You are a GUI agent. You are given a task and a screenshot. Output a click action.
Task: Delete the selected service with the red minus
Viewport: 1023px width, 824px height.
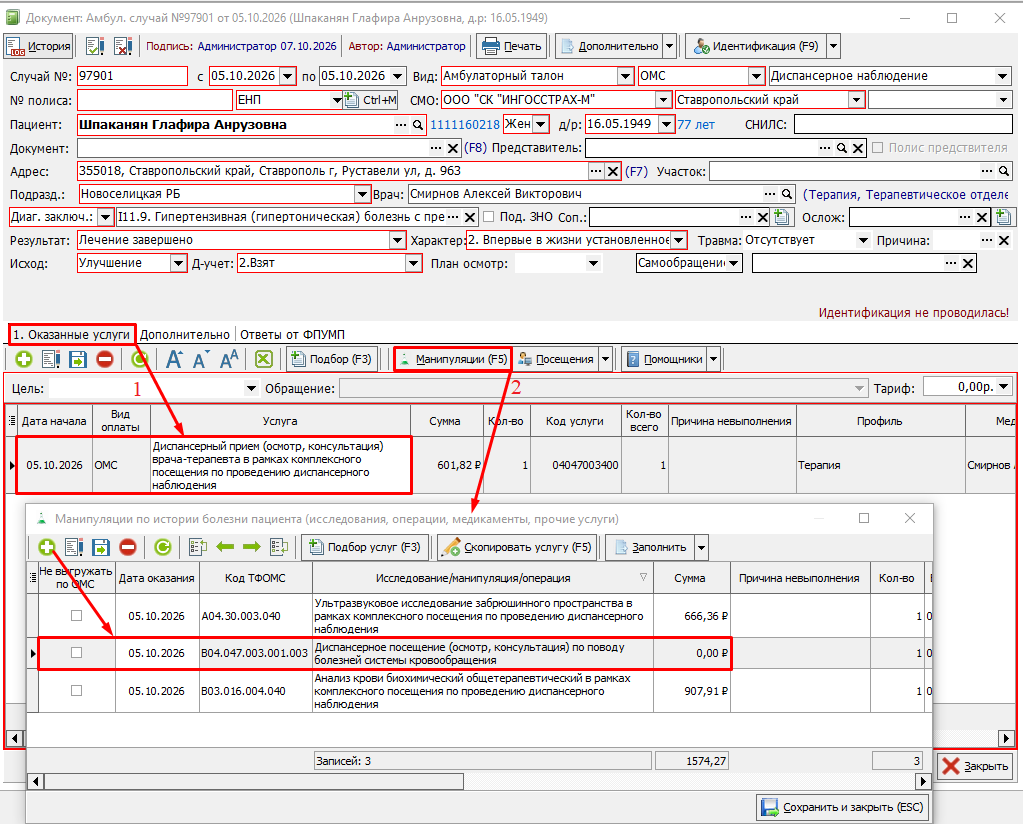(105, 359)
